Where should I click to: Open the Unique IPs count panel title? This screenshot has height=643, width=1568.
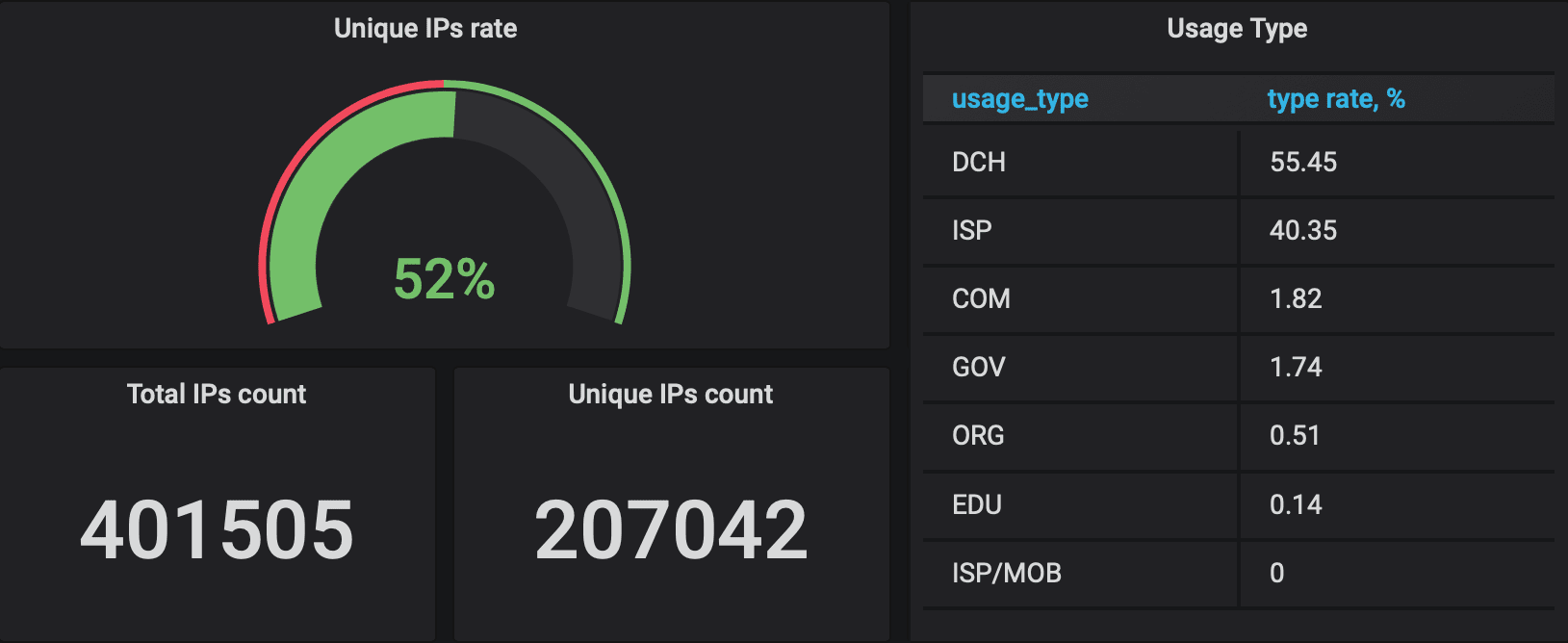[671, 395]
